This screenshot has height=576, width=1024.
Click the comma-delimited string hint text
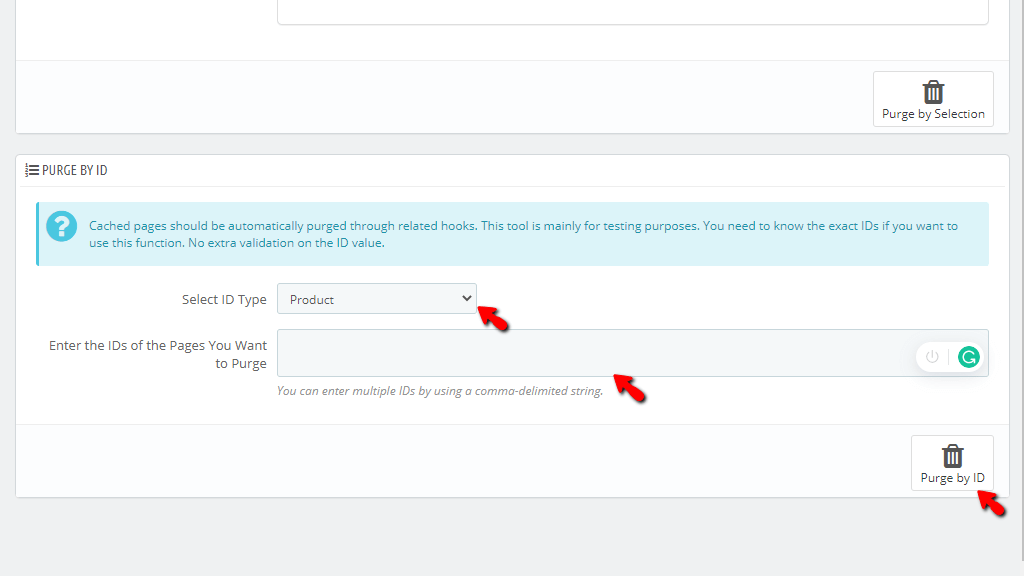(x=440, y=391)
